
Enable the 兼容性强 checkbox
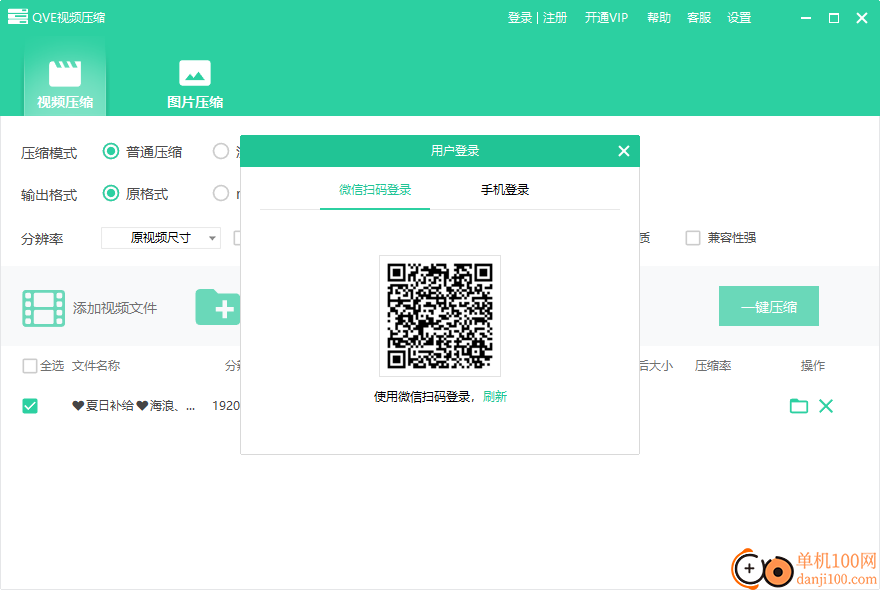click(693, 238)
